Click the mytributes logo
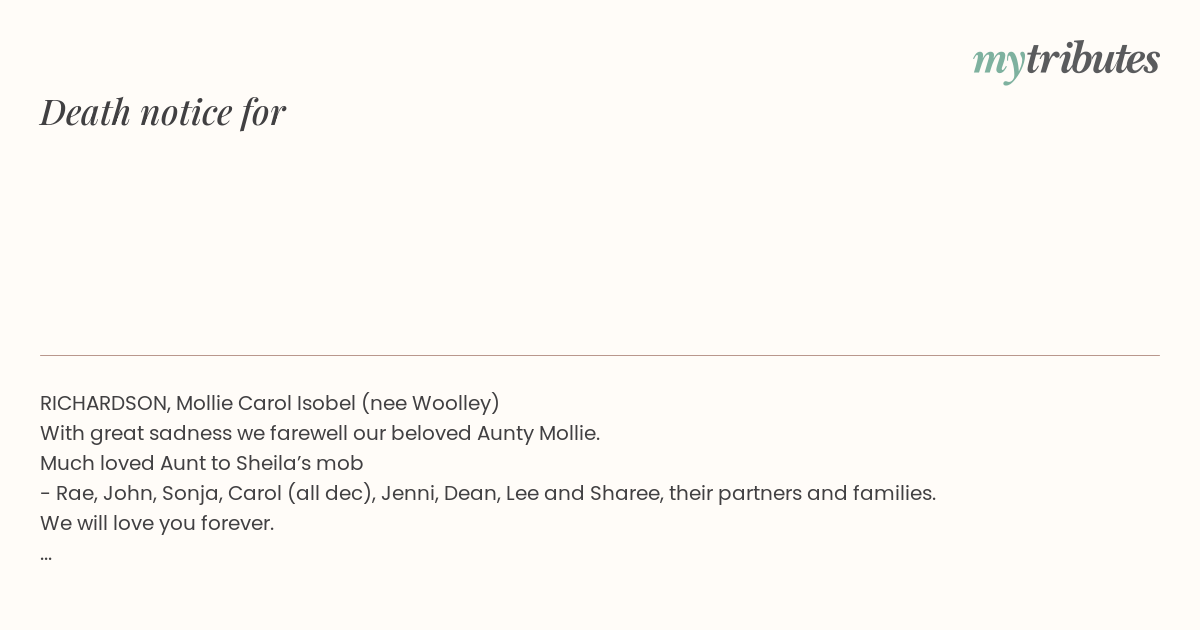 click(1066, 60)
